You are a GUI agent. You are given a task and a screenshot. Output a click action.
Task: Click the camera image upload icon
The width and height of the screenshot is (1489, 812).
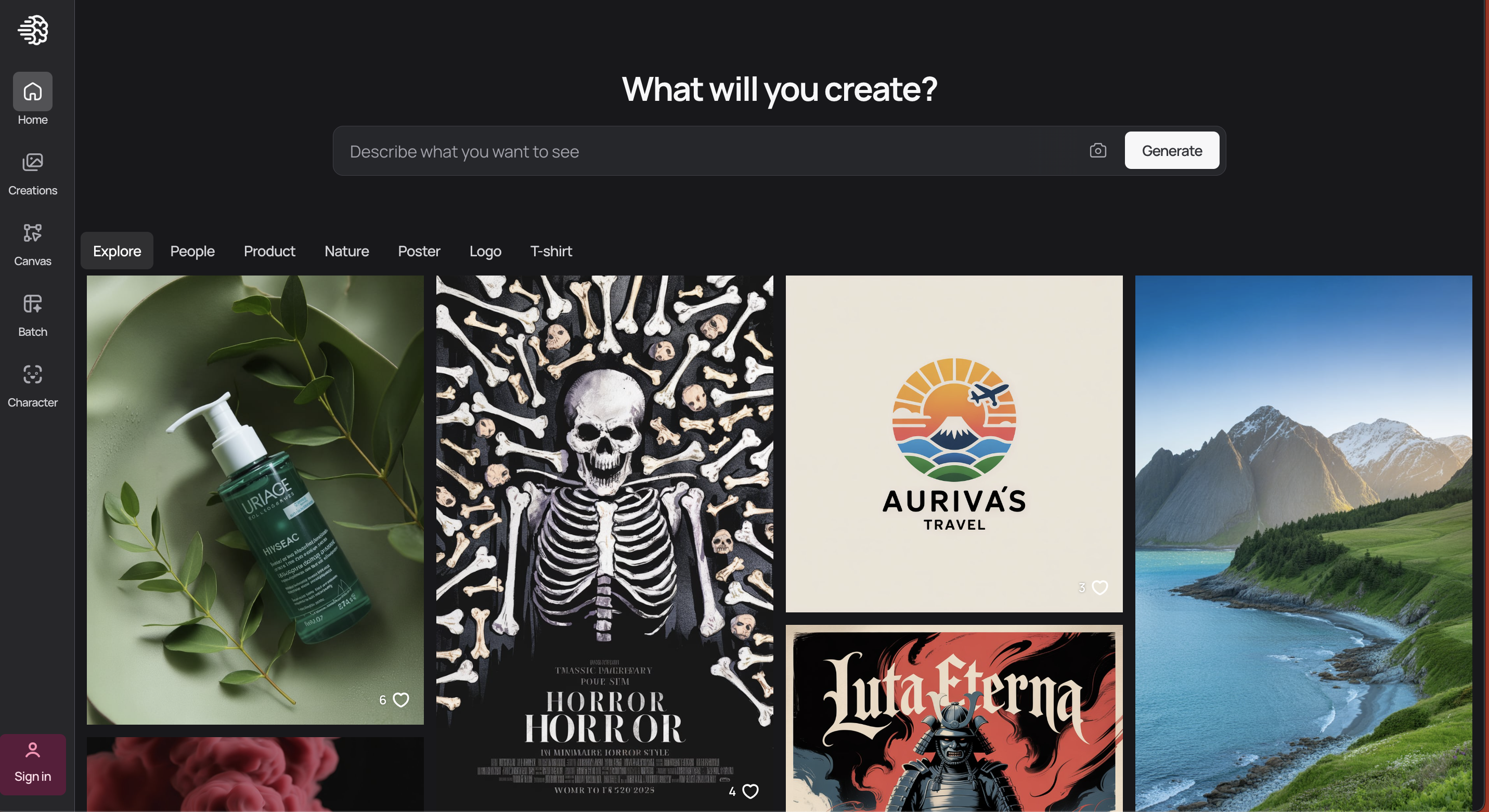(1098, 151)
